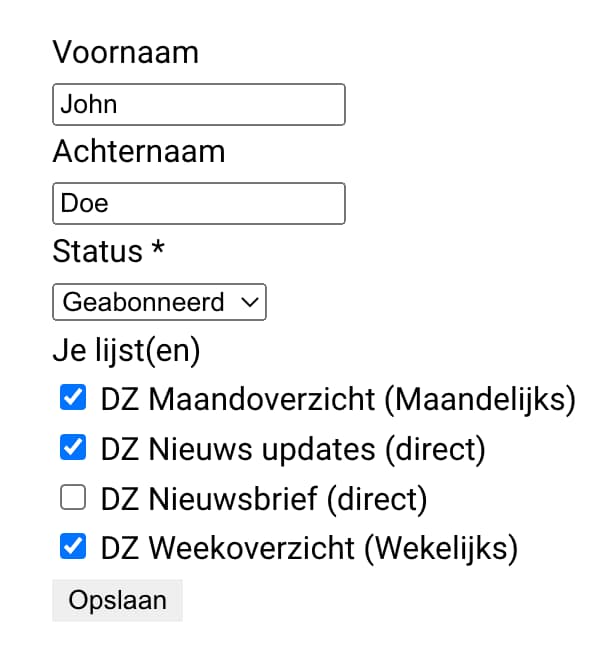Click the 'DZ Nieuws updates (direct)' label text
The height and width of the screenshot is (662, 616).
click(292, 449)
